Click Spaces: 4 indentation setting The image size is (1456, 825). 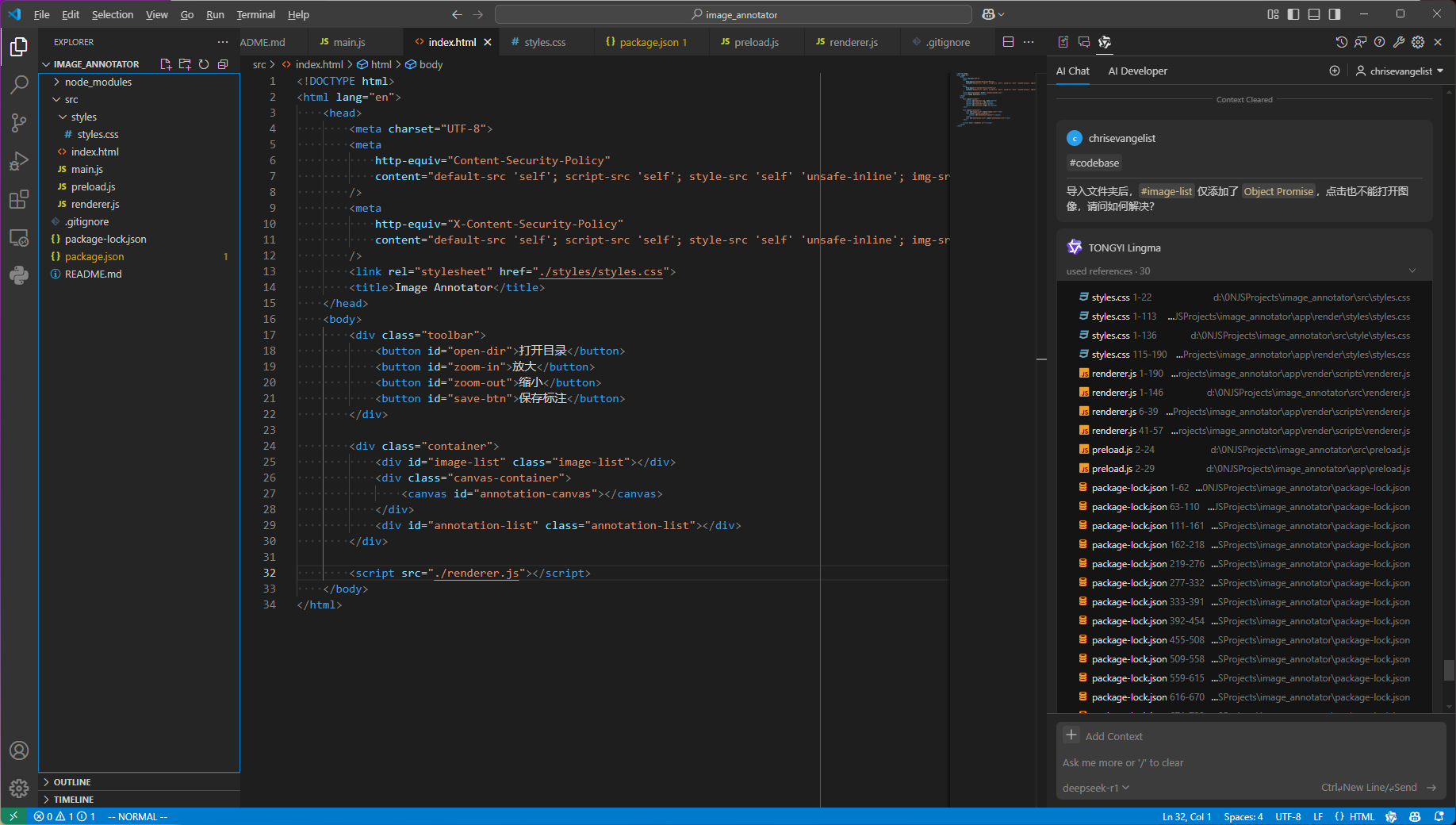click(x=1243, y=816)
